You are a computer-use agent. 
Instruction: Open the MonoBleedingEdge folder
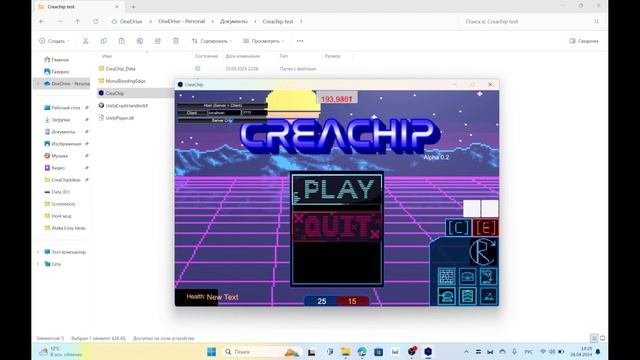(x=122, y=81)
